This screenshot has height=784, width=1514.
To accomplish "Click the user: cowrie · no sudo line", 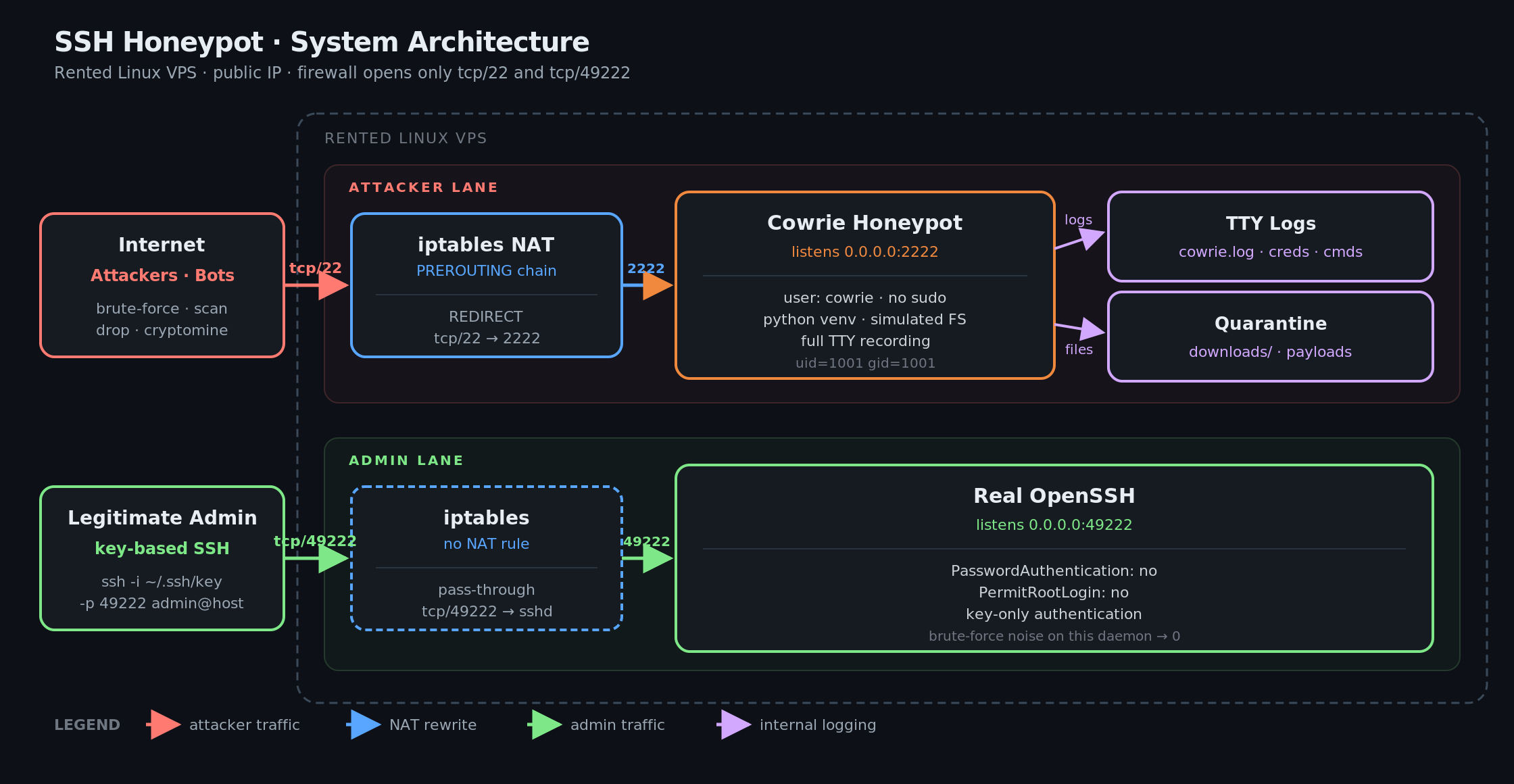I will [864, 298].
